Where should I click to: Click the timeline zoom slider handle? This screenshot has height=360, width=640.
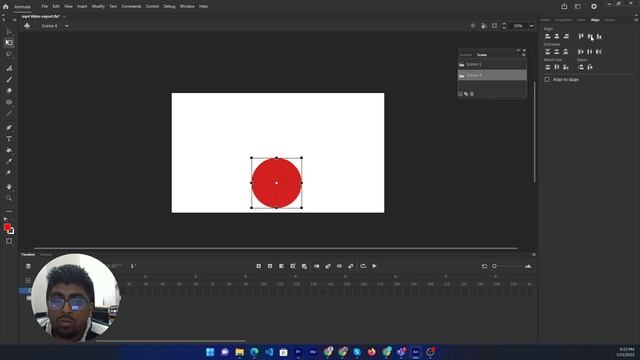pos(494,266)
